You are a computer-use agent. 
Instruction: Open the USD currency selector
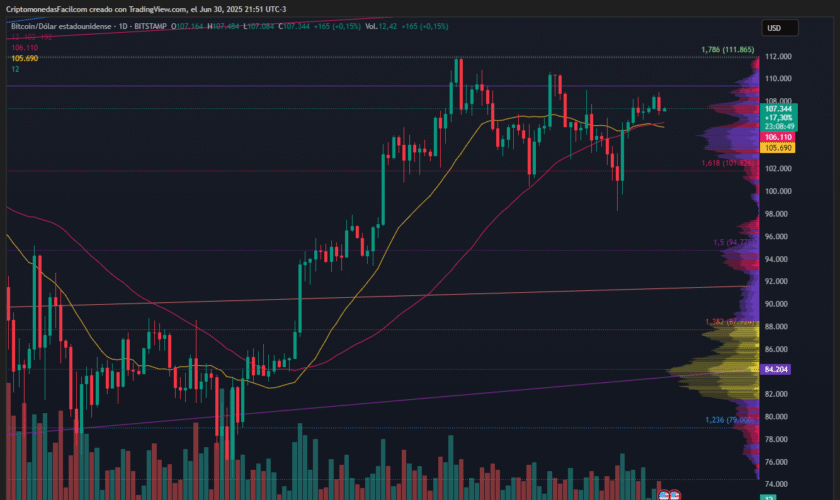[780, 28]
